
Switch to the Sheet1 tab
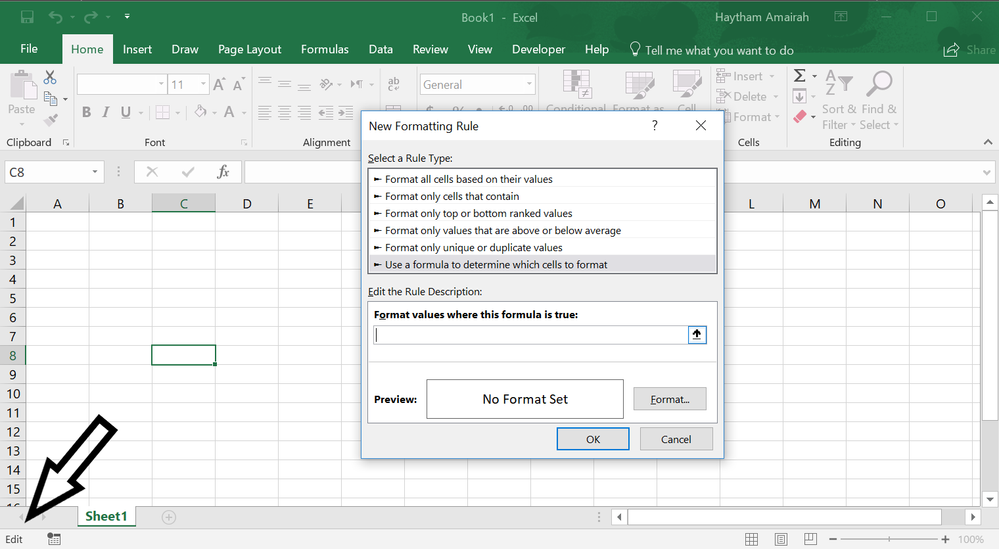tap(106, 516)
